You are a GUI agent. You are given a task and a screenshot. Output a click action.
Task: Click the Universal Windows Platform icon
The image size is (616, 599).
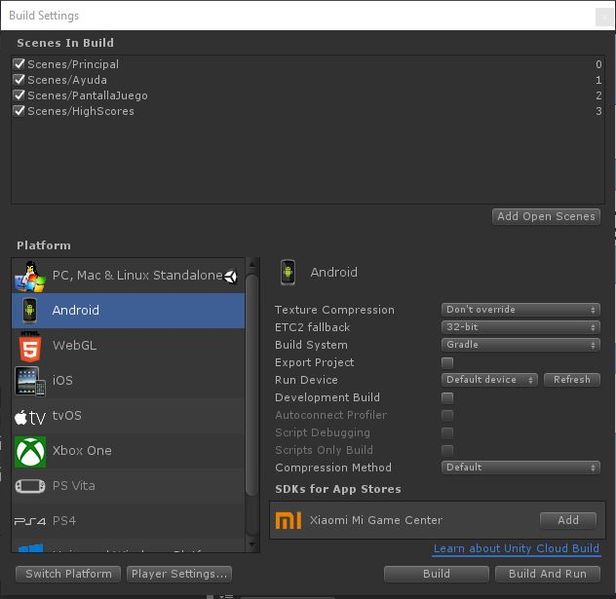(30, 548)
